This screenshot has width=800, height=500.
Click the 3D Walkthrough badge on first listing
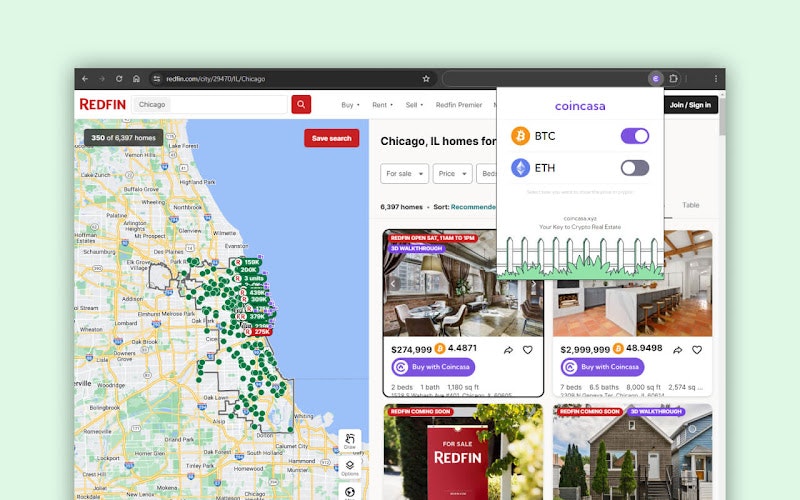[417, 248]
